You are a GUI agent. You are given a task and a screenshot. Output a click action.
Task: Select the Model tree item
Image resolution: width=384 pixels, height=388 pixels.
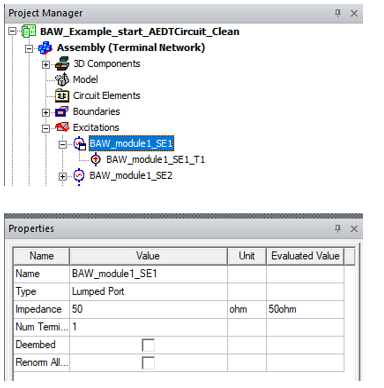pos(85,80)
